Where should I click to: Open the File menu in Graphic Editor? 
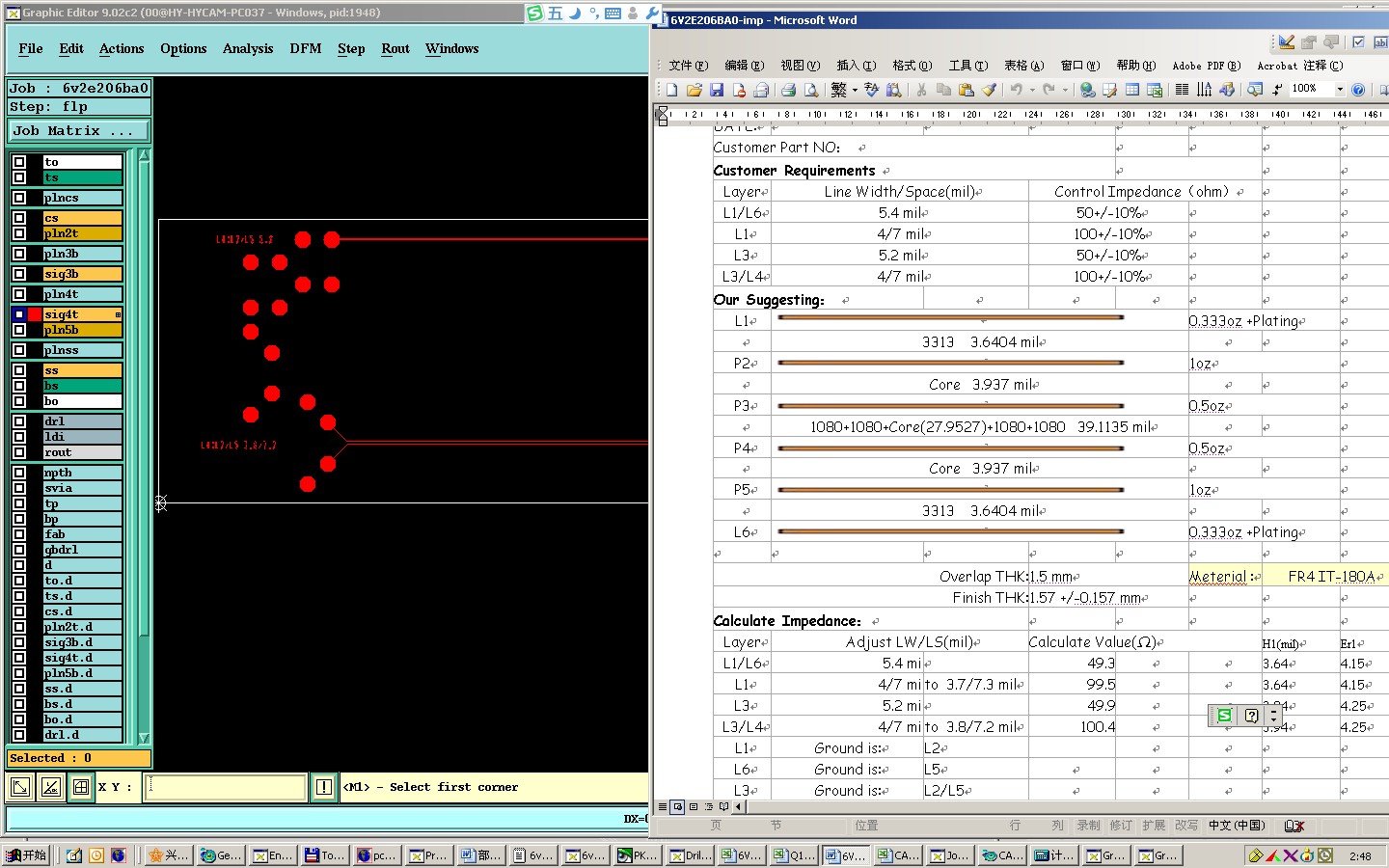(31, 48)
